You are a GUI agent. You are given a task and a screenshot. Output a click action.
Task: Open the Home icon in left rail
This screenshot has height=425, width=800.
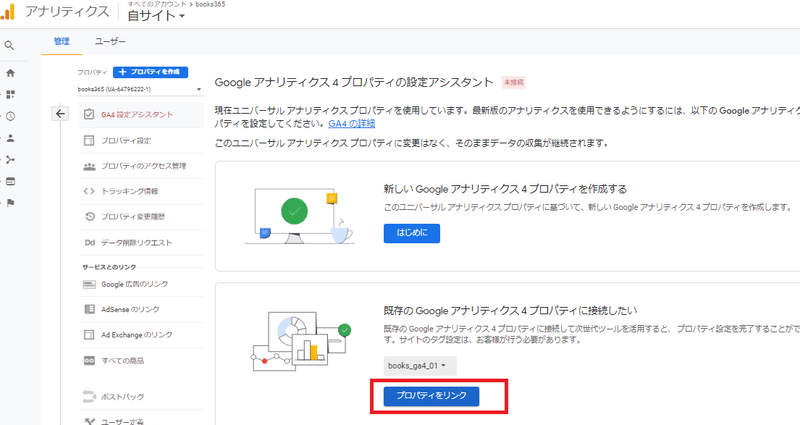tap(10, 73)
